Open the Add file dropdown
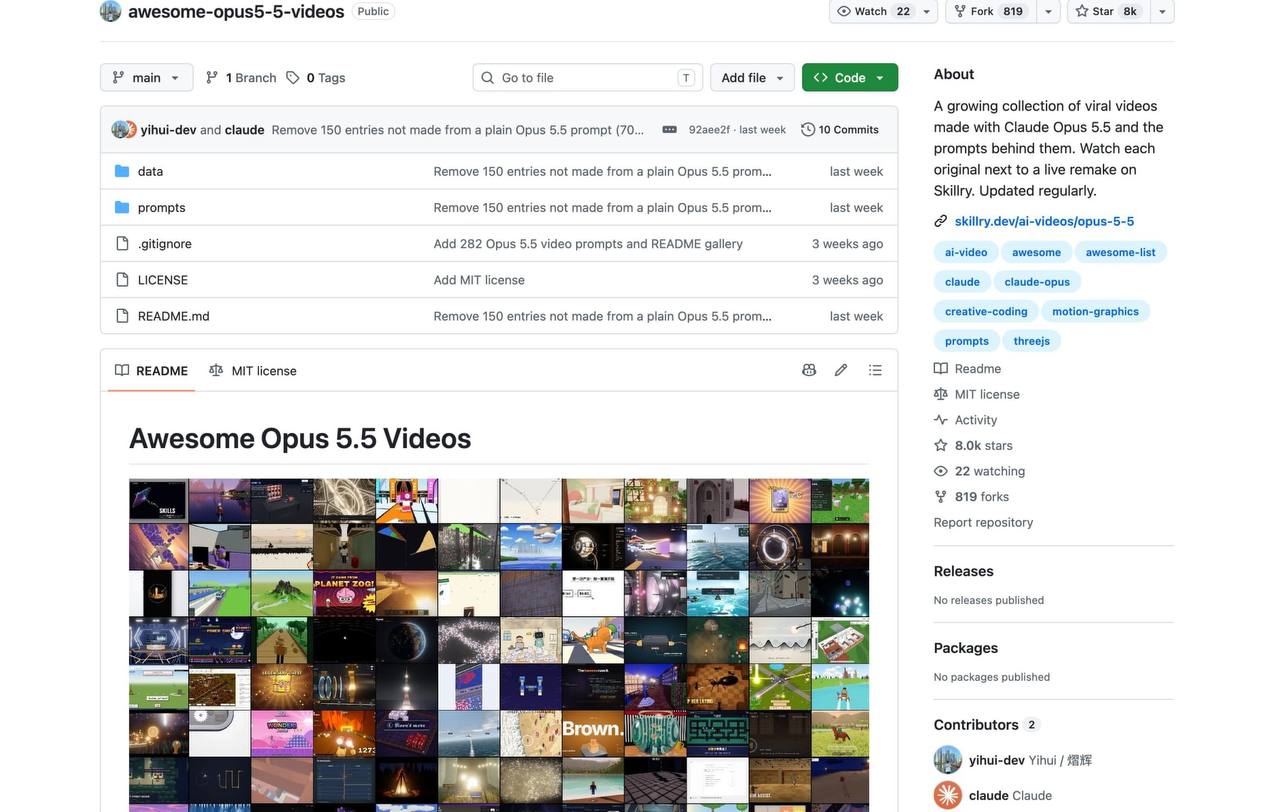This screenshot has width=1280, height=812. click(x=752, y=77)
